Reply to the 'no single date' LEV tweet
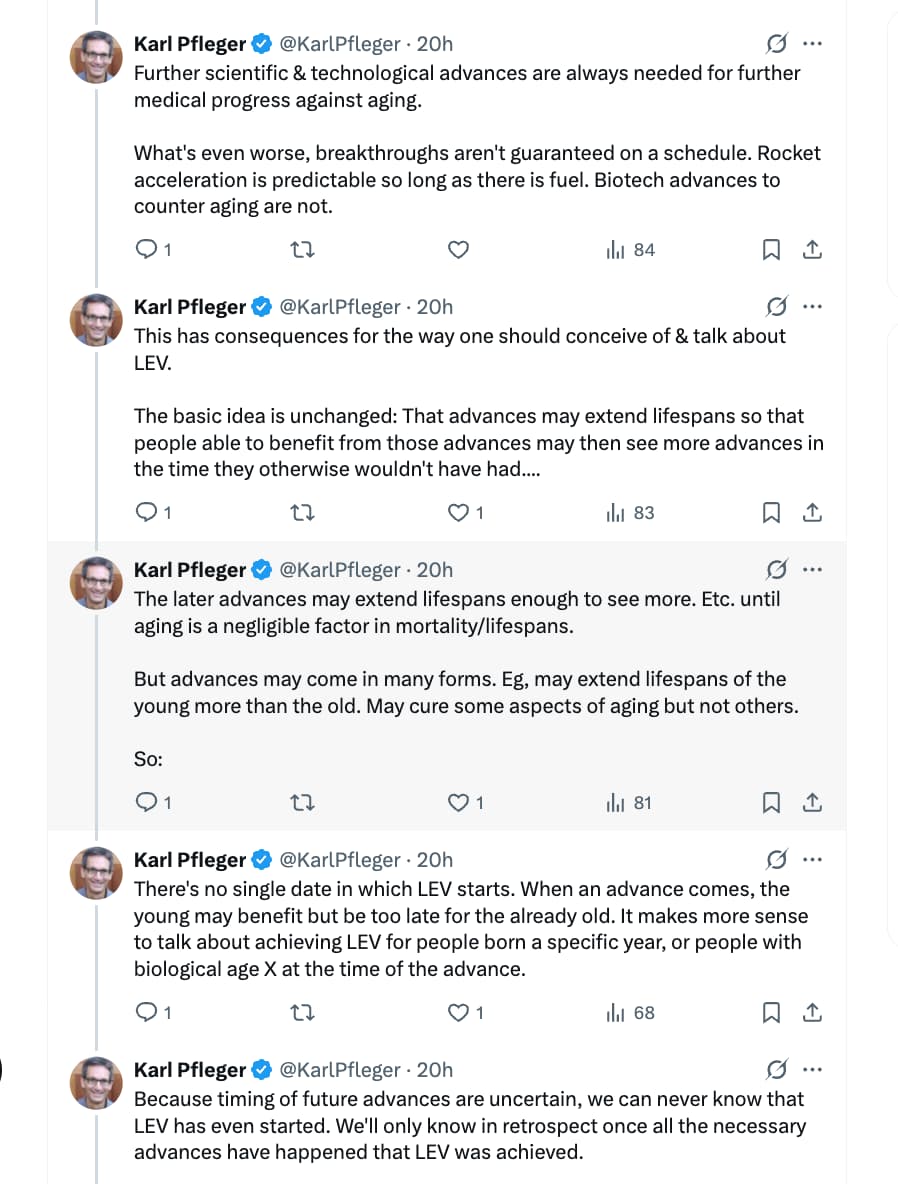The height and width of the screenshot is (1184, 898). pyautogui.click(x=147, y=1013)
